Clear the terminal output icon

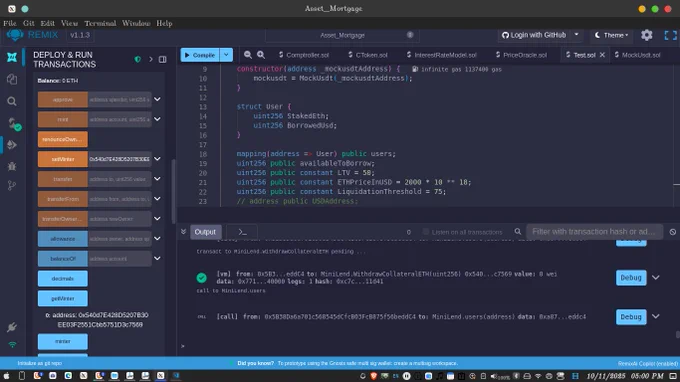(x=673, y=232)
